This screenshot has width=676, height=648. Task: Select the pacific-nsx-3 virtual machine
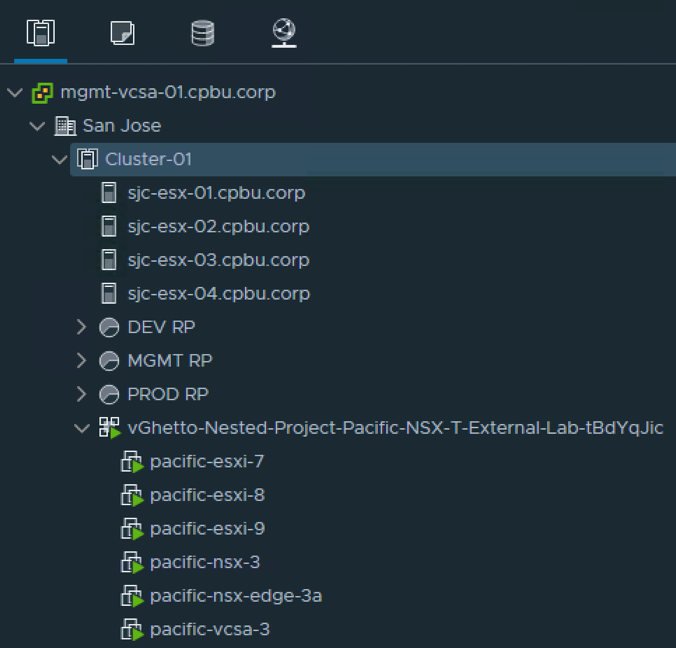[x=205, y=563]
